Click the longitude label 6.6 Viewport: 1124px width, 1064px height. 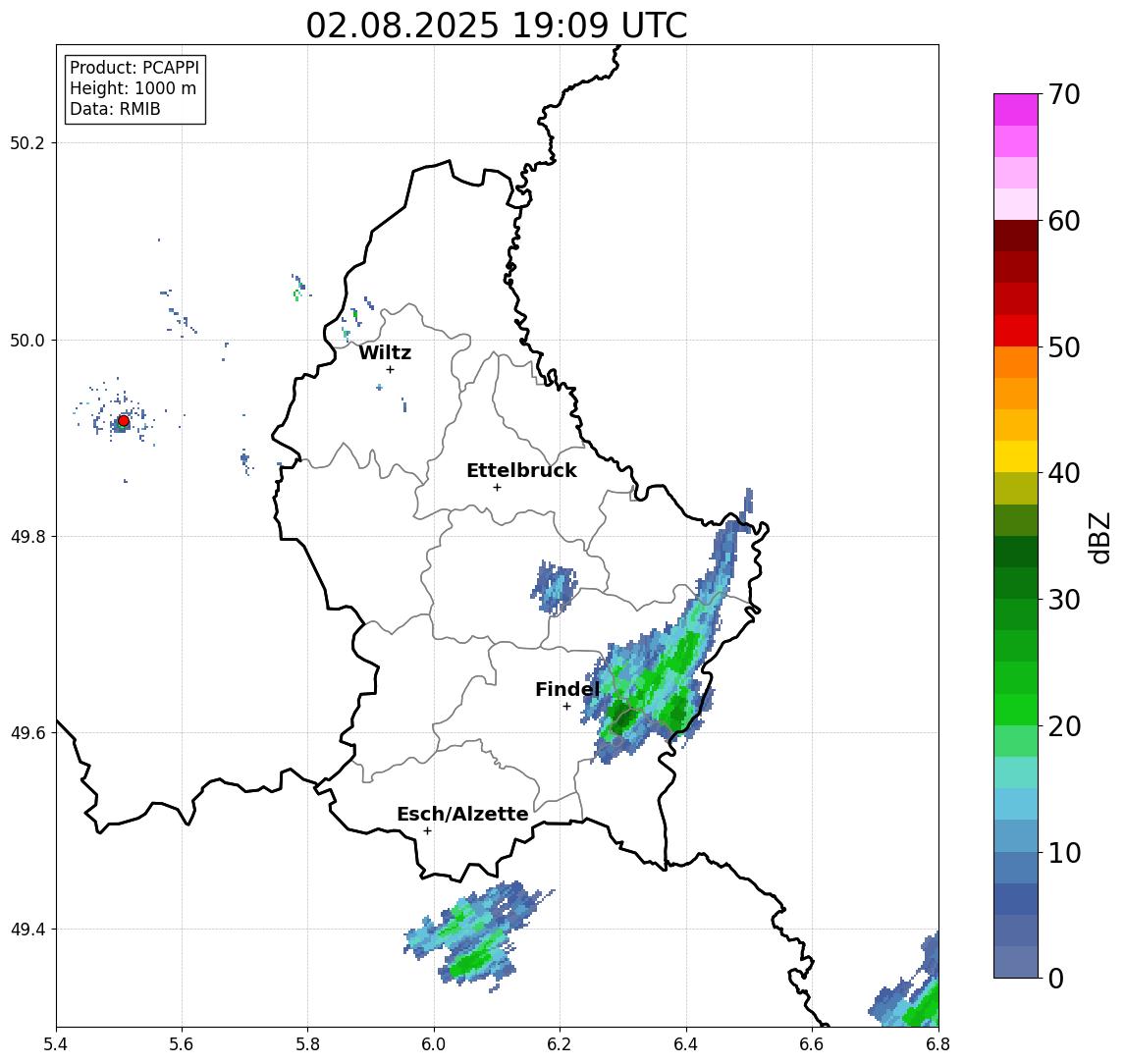812,1044
